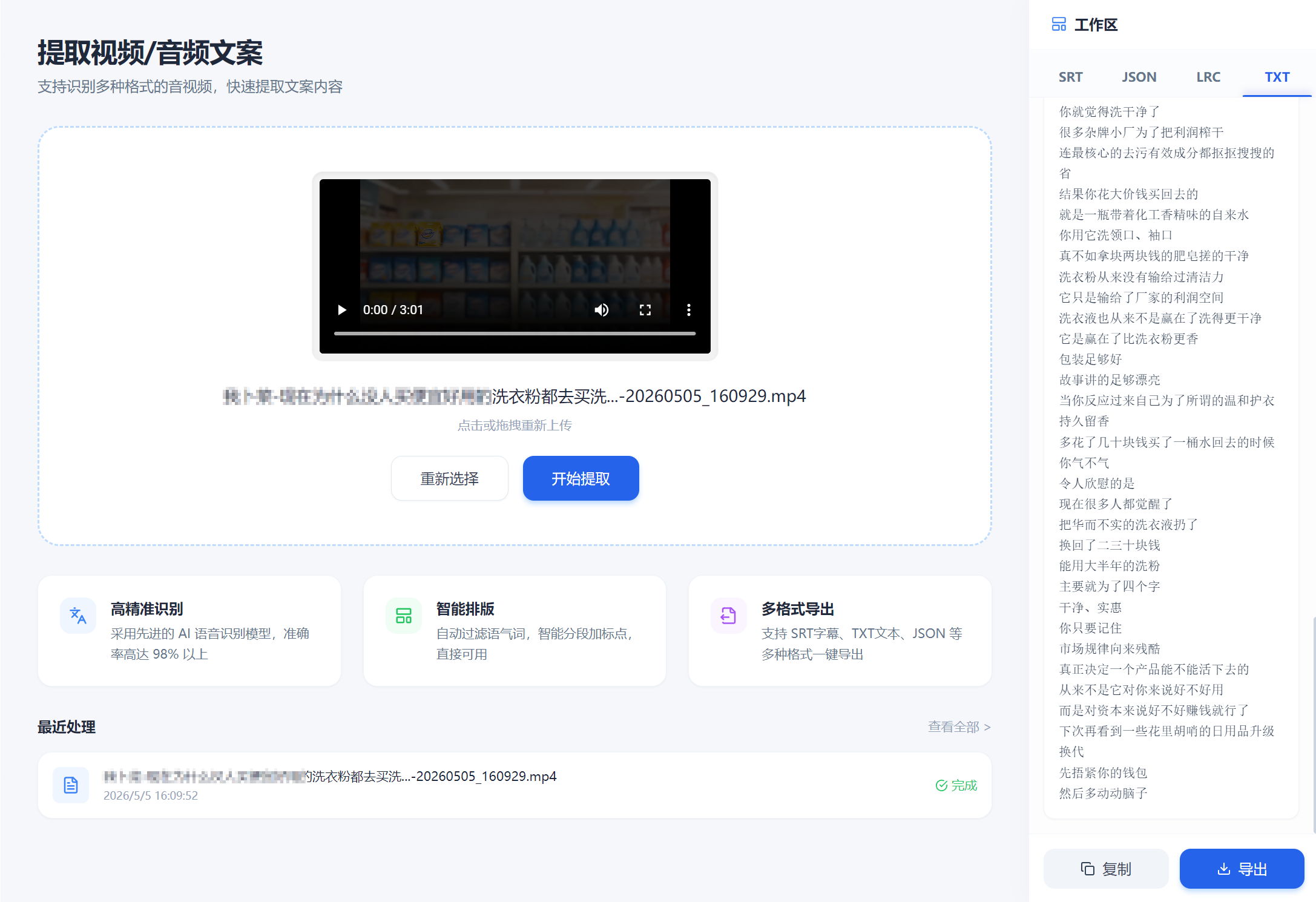Click the 工作区 panel icon
This screenshot has width=1316, height=902.
tap(1059, 24)
